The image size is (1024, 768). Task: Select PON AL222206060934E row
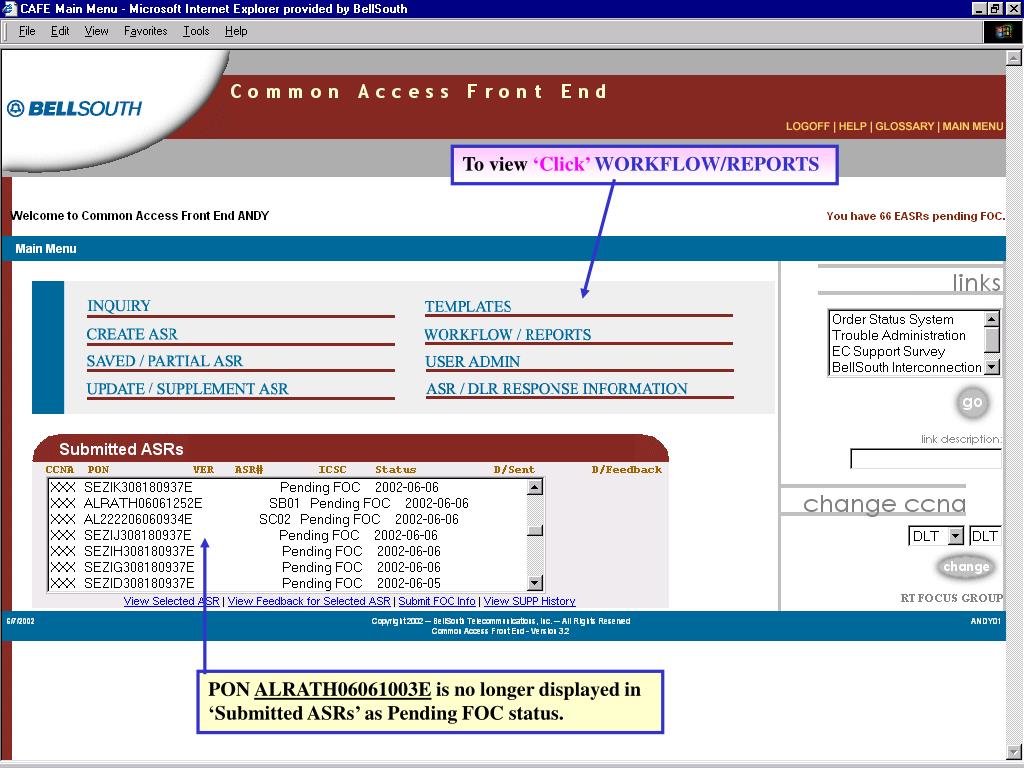287,519
